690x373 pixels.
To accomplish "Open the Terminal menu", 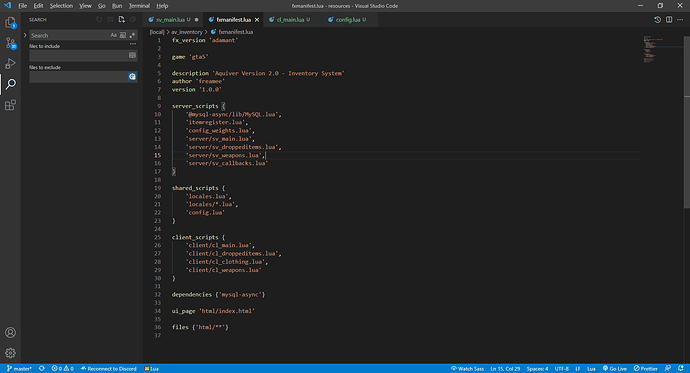I will coord(139,6).
